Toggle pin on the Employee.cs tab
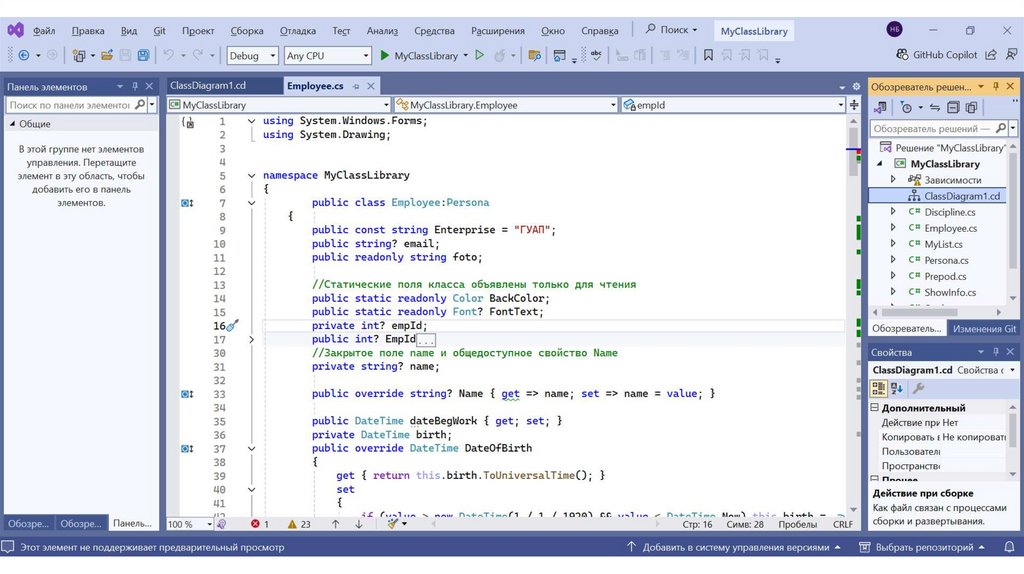The image size is (1024, 574). (x=354, y=86)
